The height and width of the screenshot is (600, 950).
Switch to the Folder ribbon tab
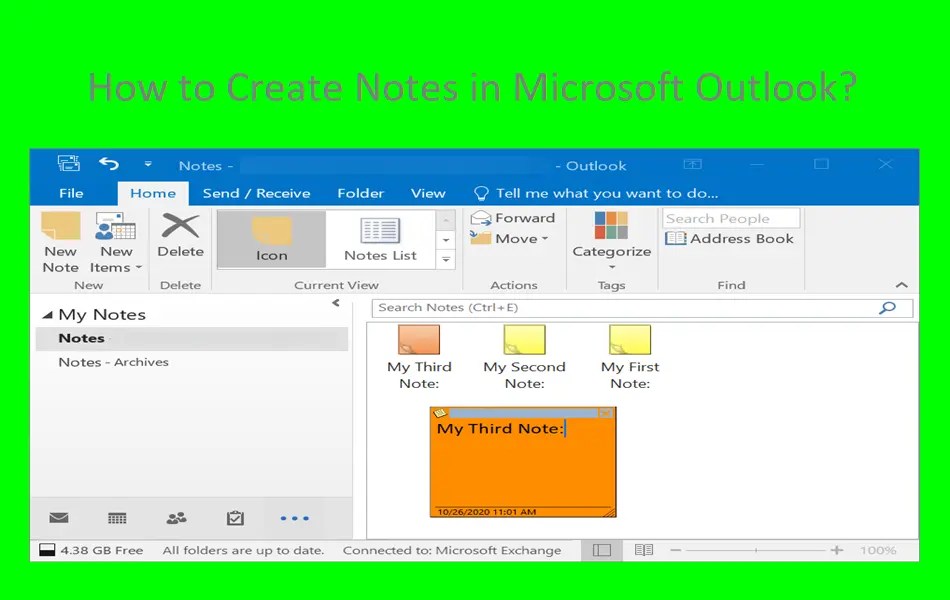click(x=360, y=193)
